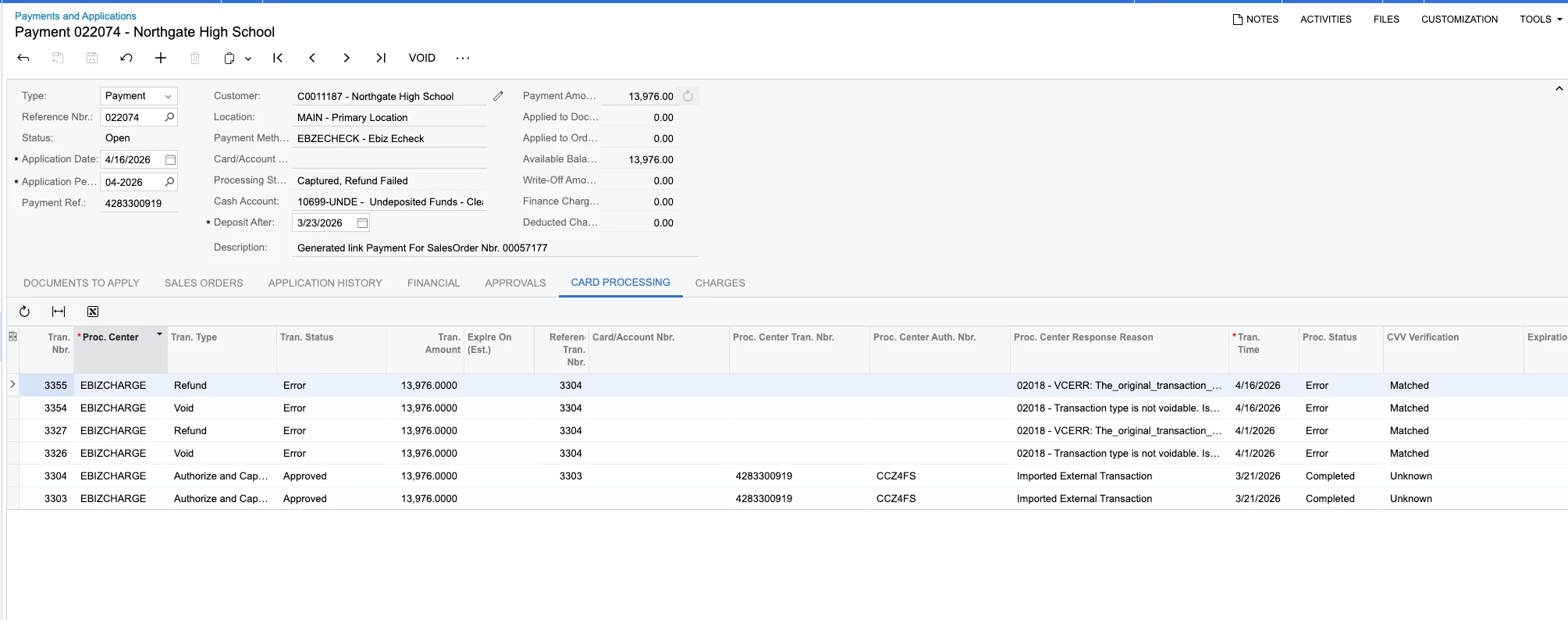Click 'Transaction type is not voidable' in row 3354
Screen dimensions: 1568x620
[1118, 408]
